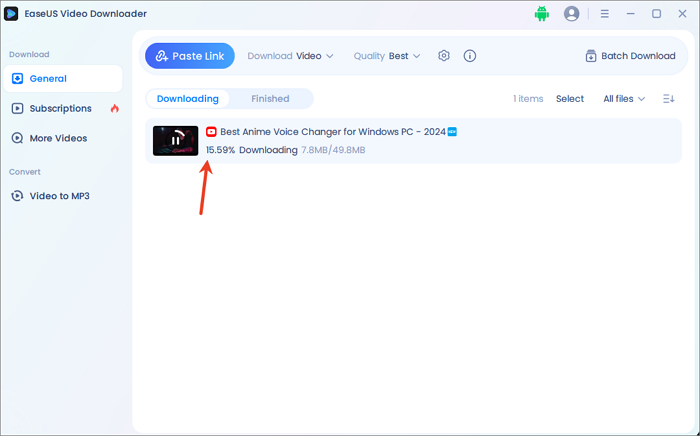This screenshot has height=436, width=700.
Task: Click the Downloading status text
Action: 268,150
